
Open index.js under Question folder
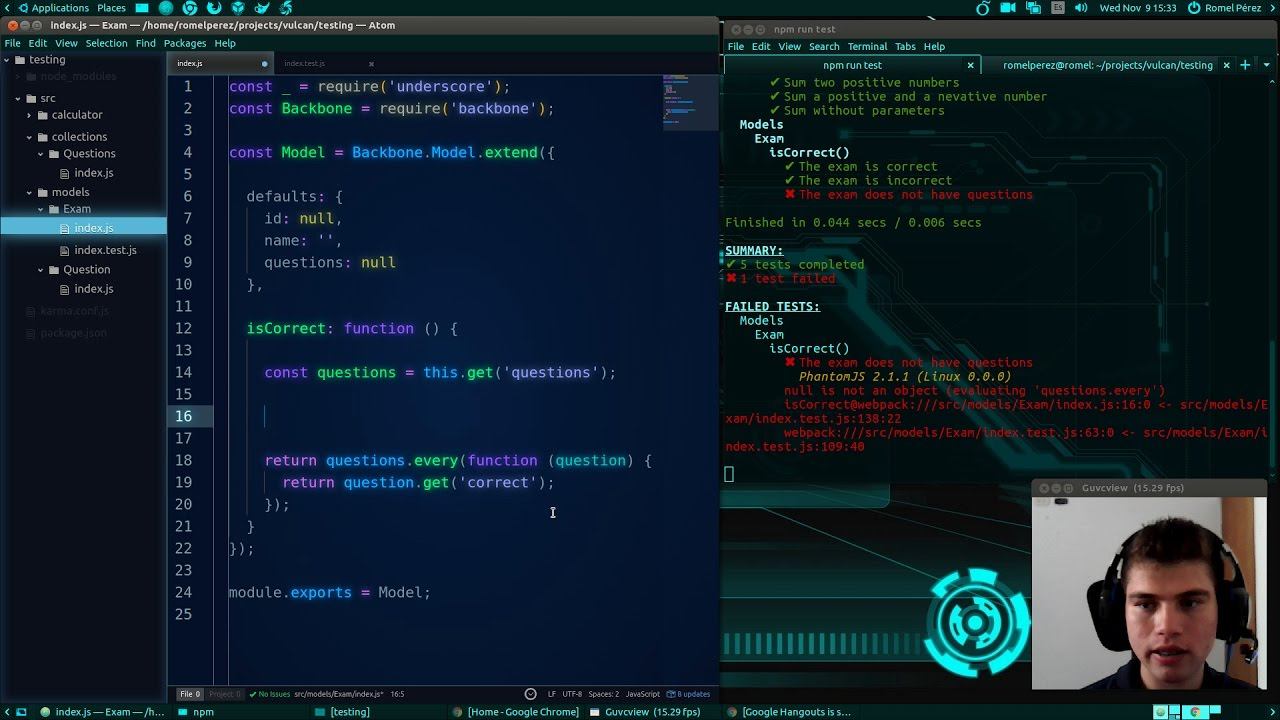[93, 289]
